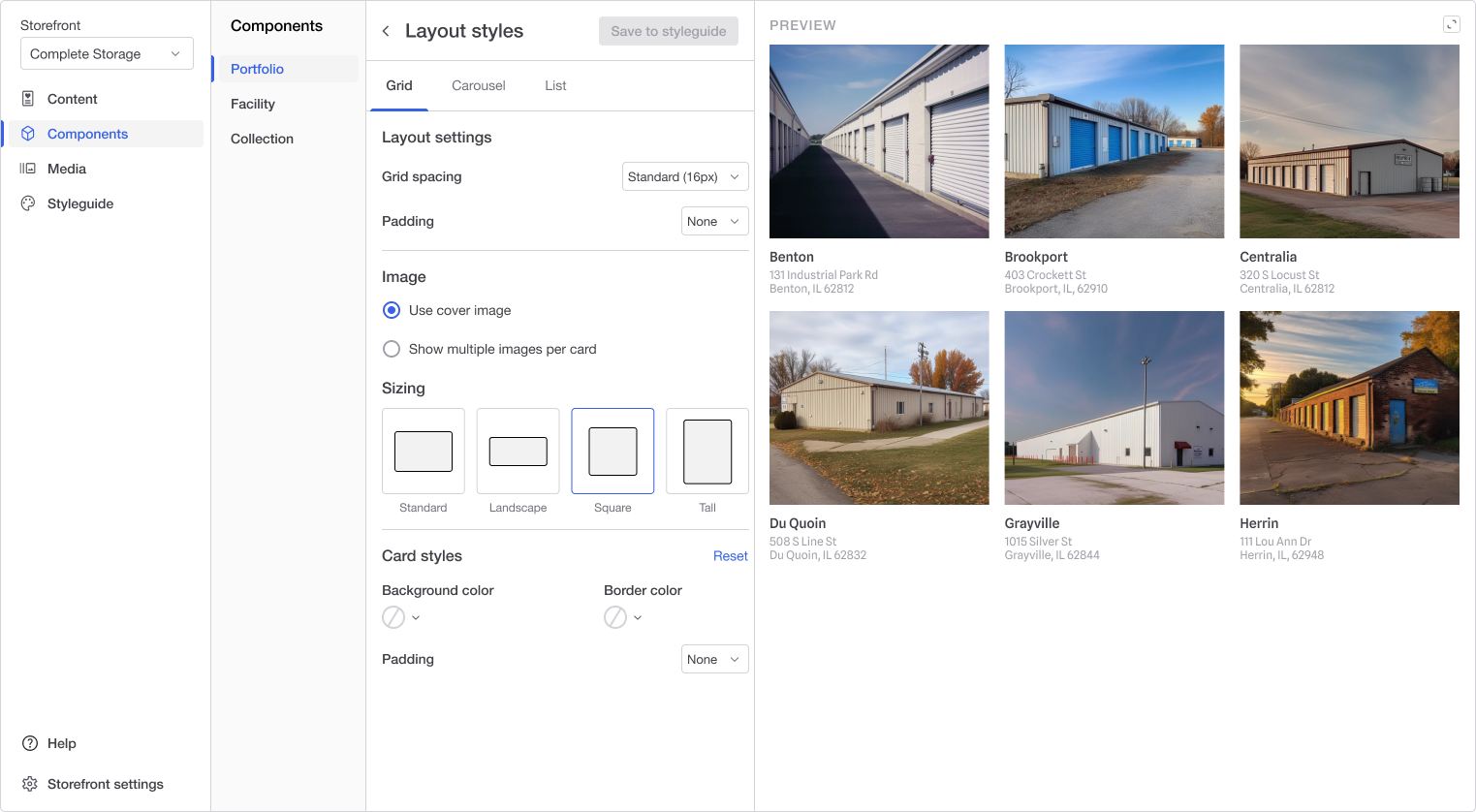
Task: Select the Use cover image radio button
Action: tap(392, 310)
